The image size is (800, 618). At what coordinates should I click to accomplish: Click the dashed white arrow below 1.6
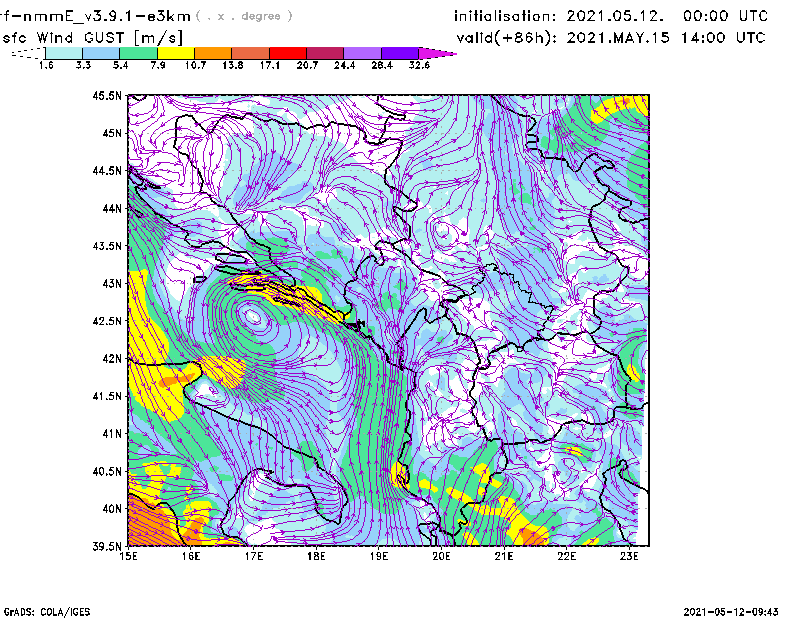point(28,53)
